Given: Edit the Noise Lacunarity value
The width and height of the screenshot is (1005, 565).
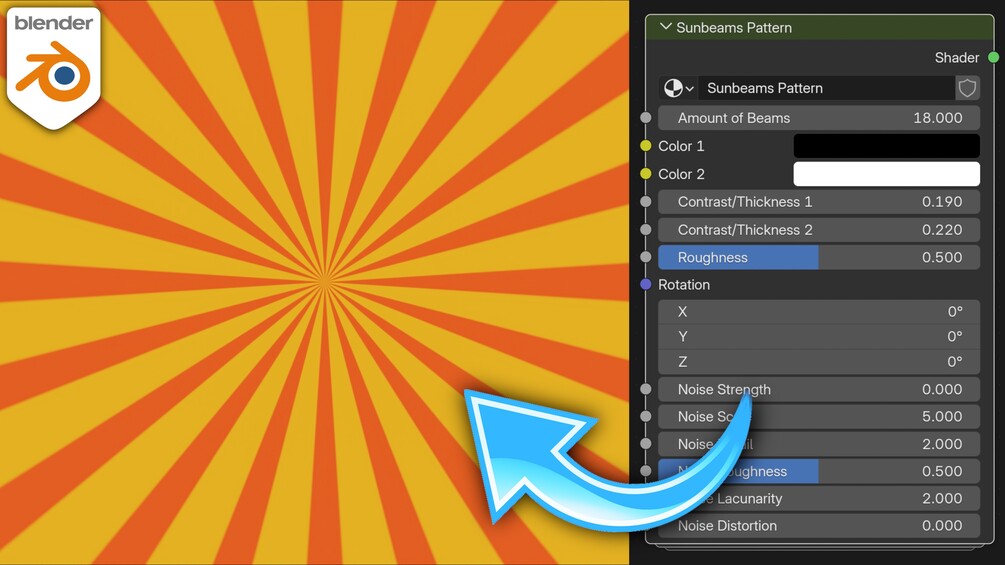Looking at the screenshot, I should pos(818,498).
